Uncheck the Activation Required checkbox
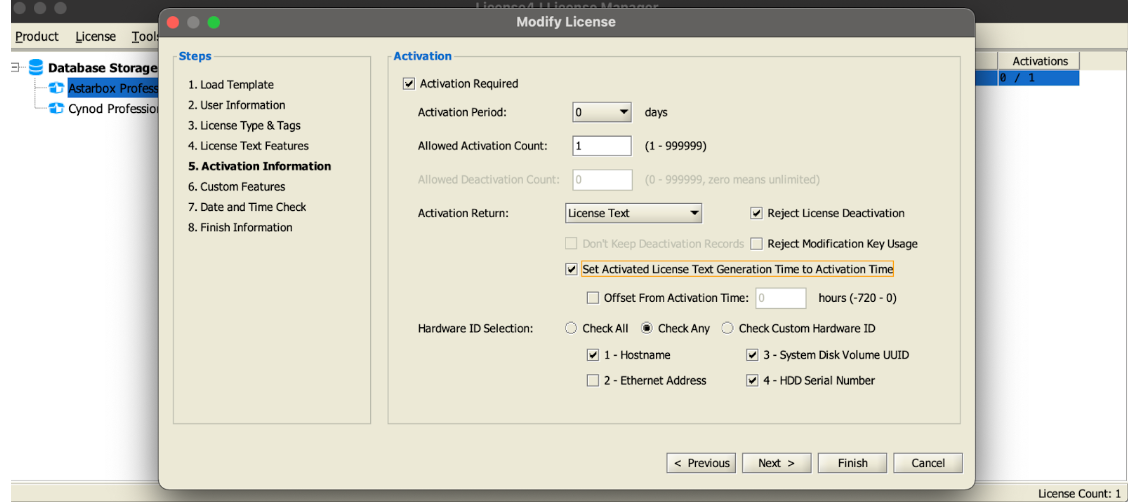The height and width of the screenshot is (502, 1128). pyautogui.click(x=408, y=84)
